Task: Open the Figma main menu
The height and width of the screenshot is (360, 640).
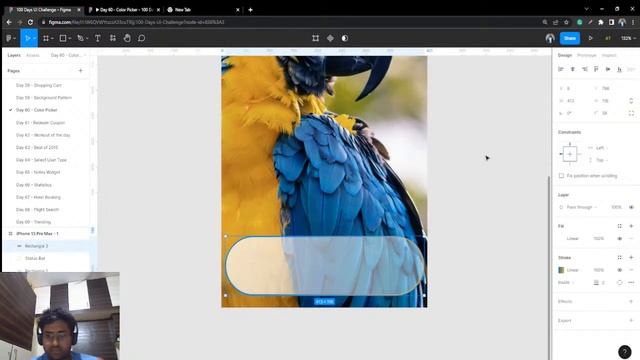Action: tap(11, 38)
